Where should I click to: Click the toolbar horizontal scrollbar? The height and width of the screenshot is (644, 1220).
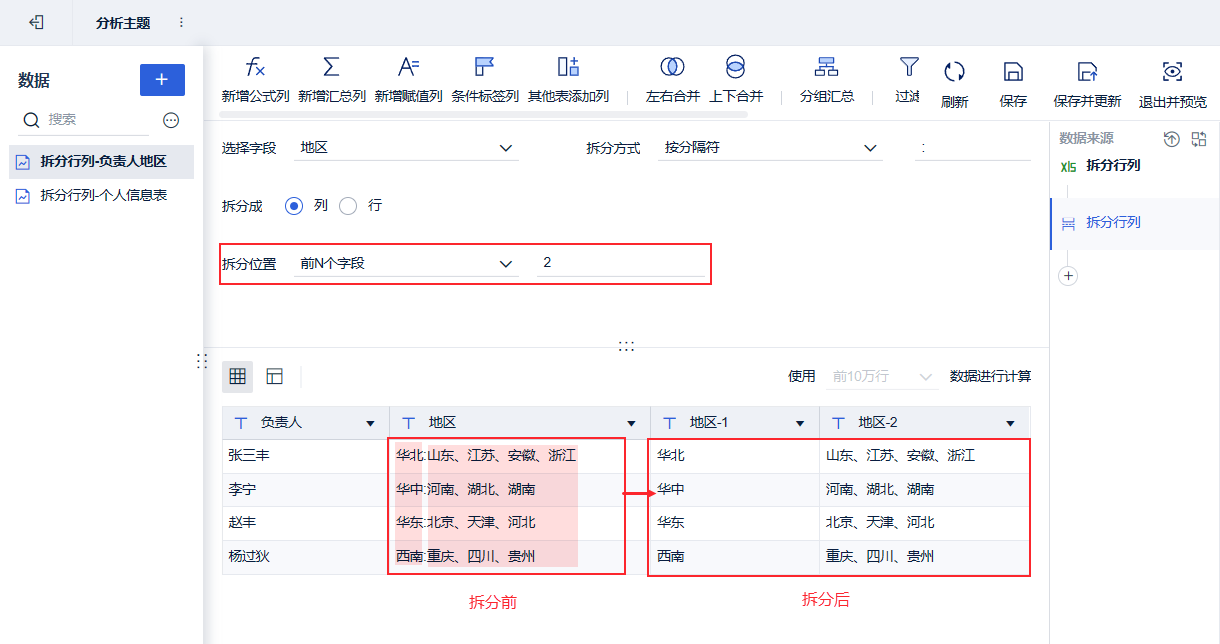(x=484, y=114)
